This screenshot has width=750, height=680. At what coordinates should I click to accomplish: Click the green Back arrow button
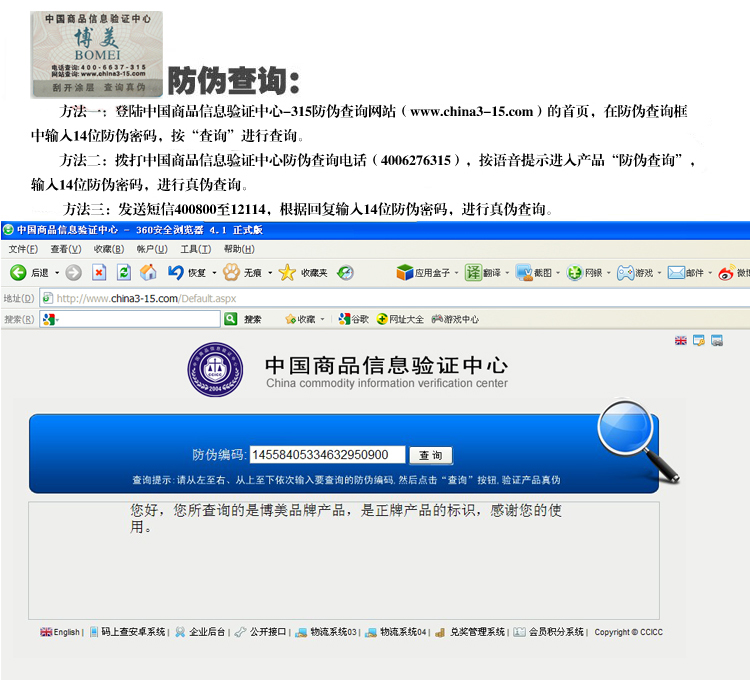18,273
